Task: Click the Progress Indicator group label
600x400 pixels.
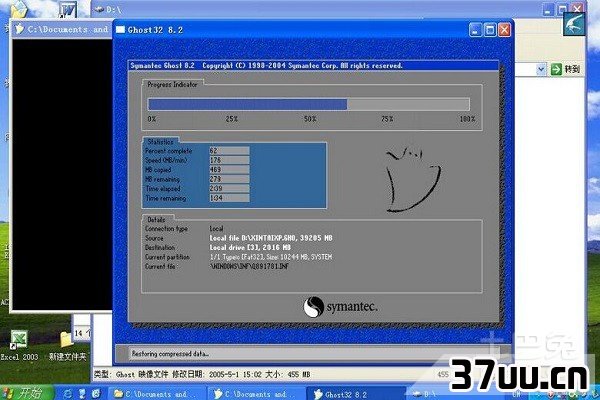Action: 172,85
